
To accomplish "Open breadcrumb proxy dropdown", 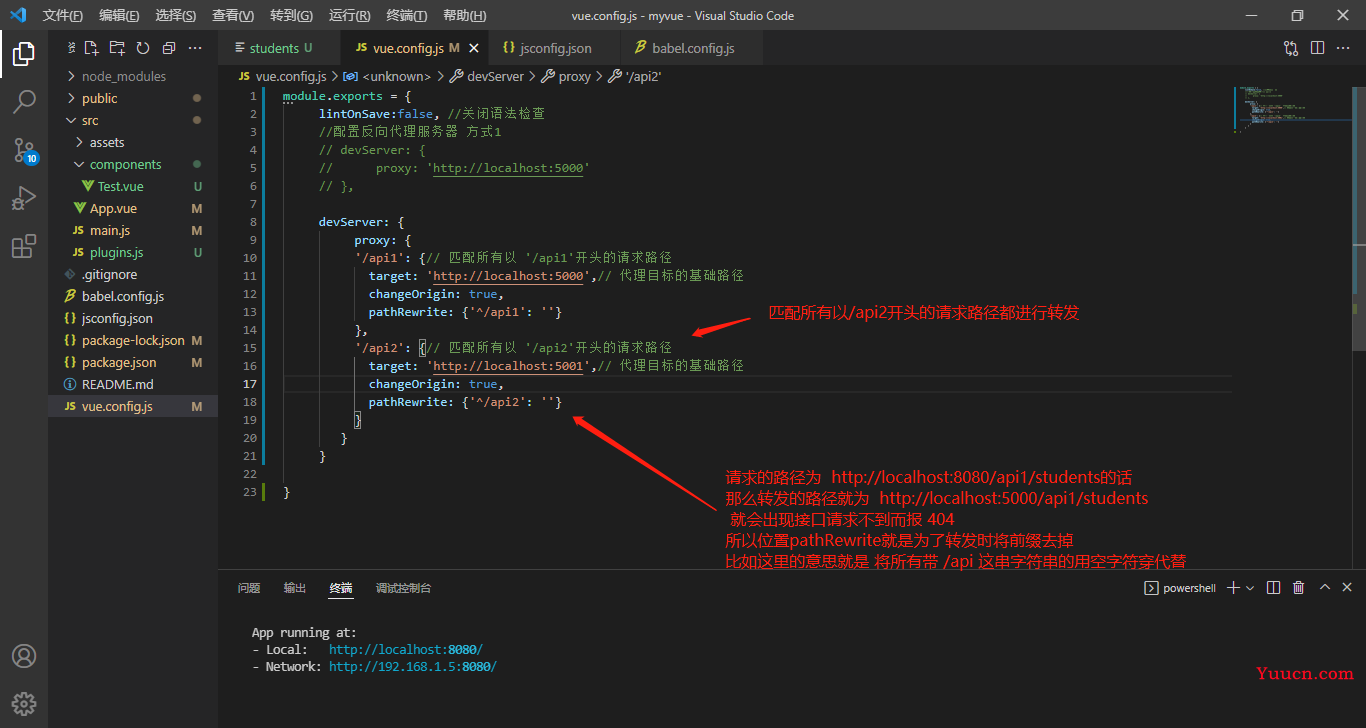I will tap(566, 76).
